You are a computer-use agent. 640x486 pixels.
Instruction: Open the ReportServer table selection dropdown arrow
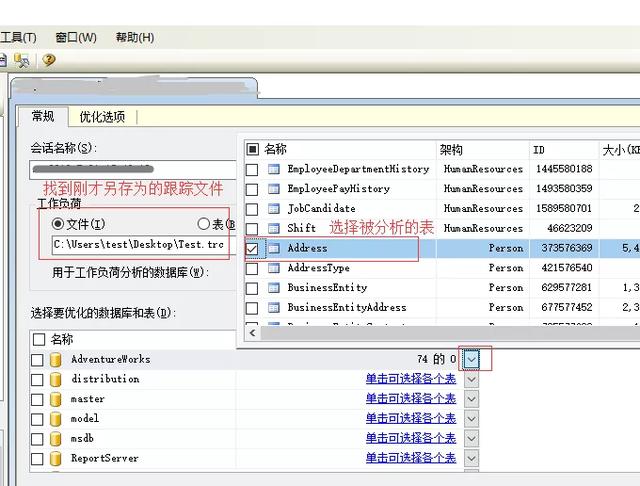pyautogui.click(x=471, y=459)
